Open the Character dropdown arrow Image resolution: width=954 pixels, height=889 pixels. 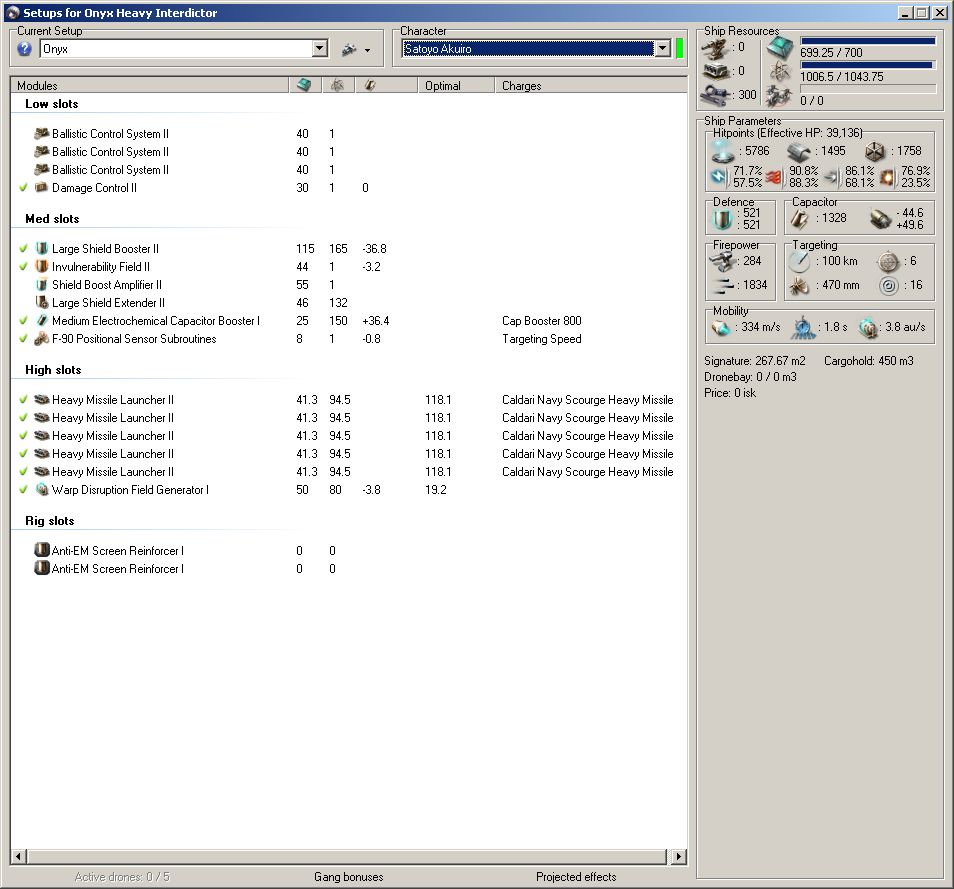663,49
